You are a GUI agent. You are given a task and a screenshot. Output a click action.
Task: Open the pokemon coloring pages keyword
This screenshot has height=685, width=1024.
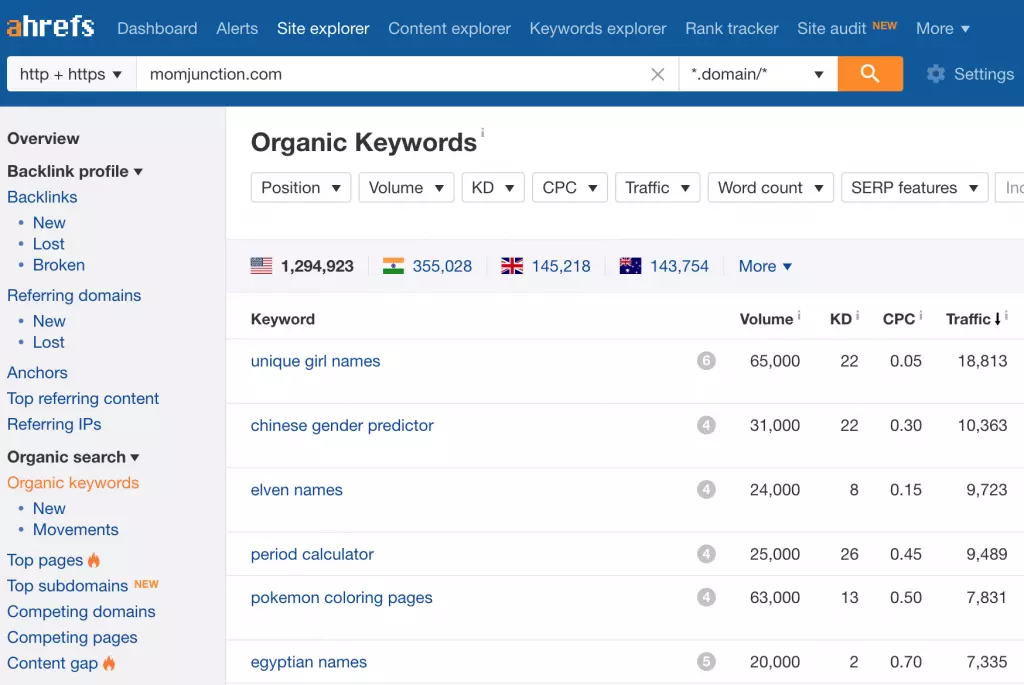coord(342,597)
